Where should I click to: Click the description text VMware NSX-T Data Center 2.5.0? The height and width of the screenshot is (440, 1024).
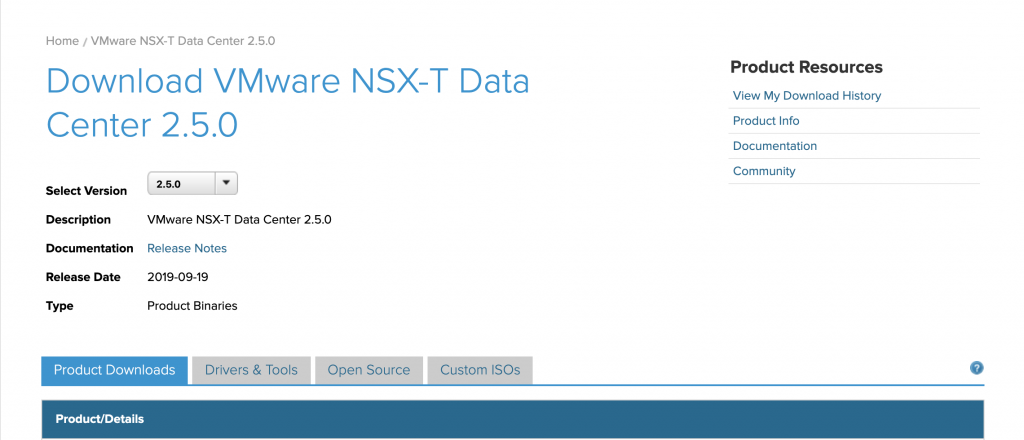pyautogui.click(x=239, y=219)
